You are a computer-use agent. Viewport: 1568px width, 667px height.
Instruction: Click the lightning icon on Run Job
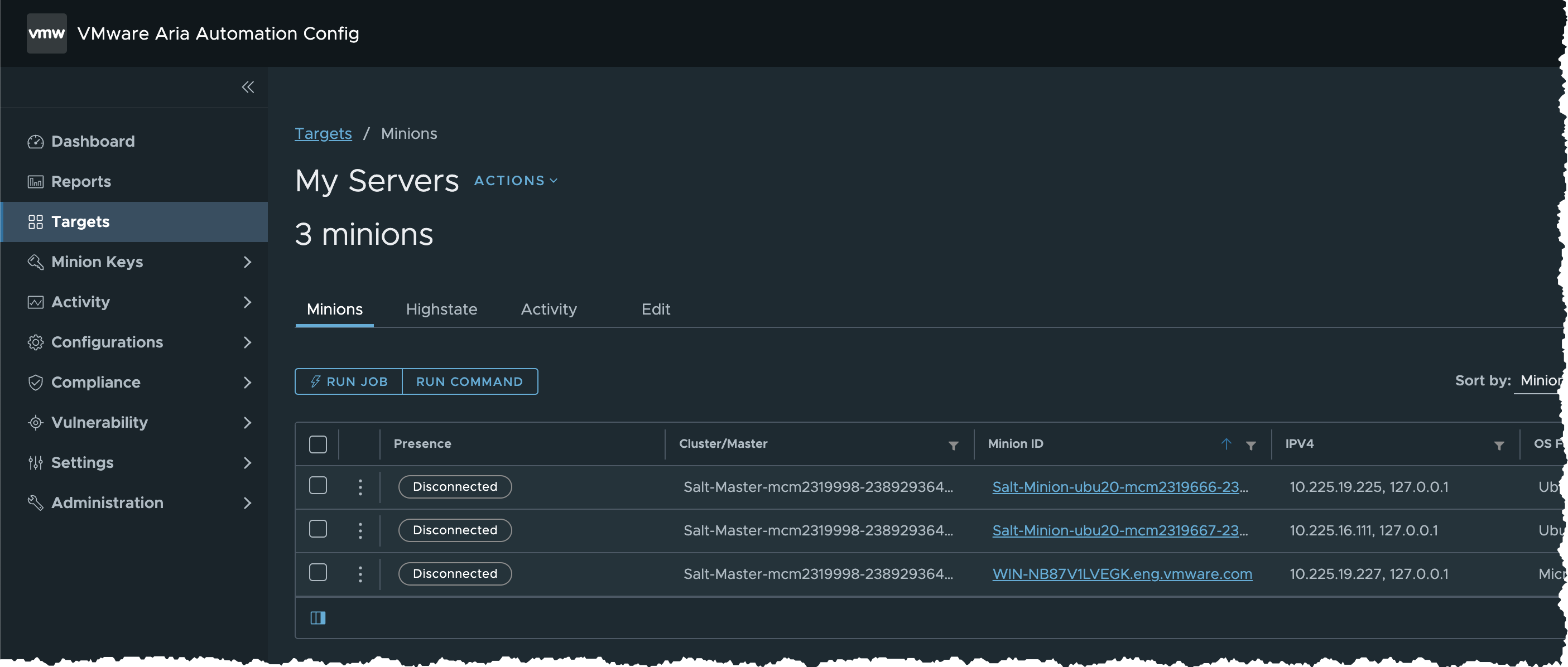315,381
